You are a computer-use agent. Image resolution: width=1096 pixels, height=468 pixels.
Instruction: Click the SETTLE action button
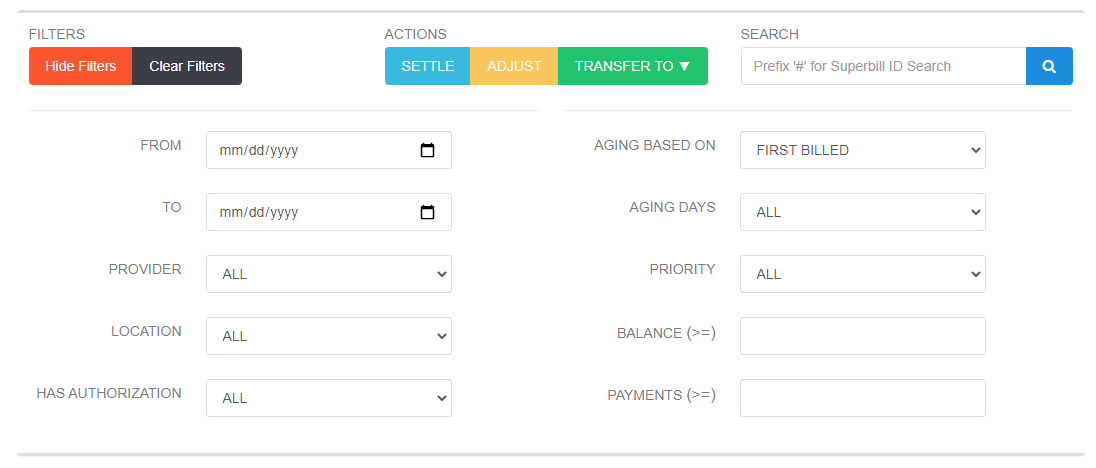428,66
